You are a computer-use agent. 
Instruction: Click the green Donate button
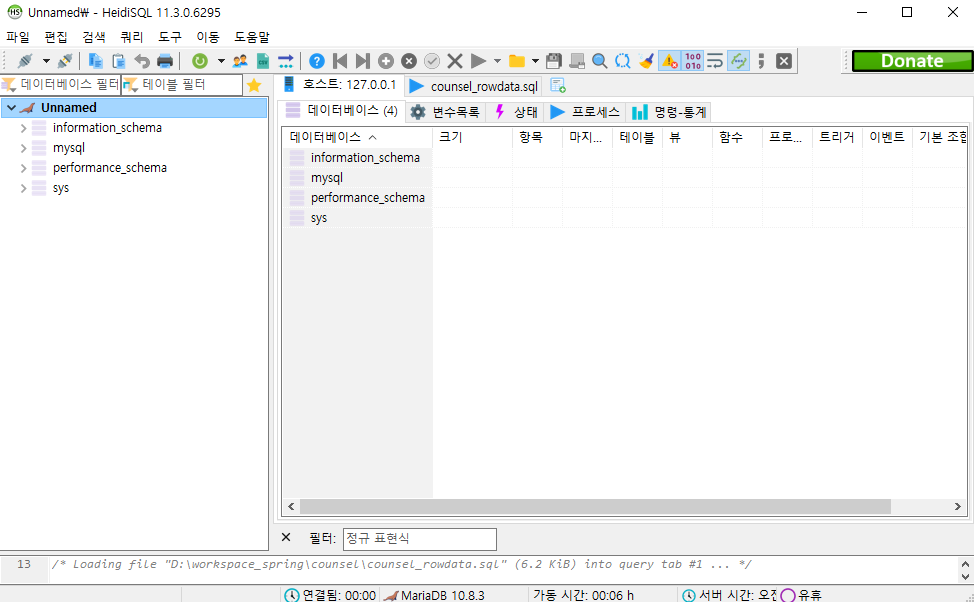click(912, 61)
